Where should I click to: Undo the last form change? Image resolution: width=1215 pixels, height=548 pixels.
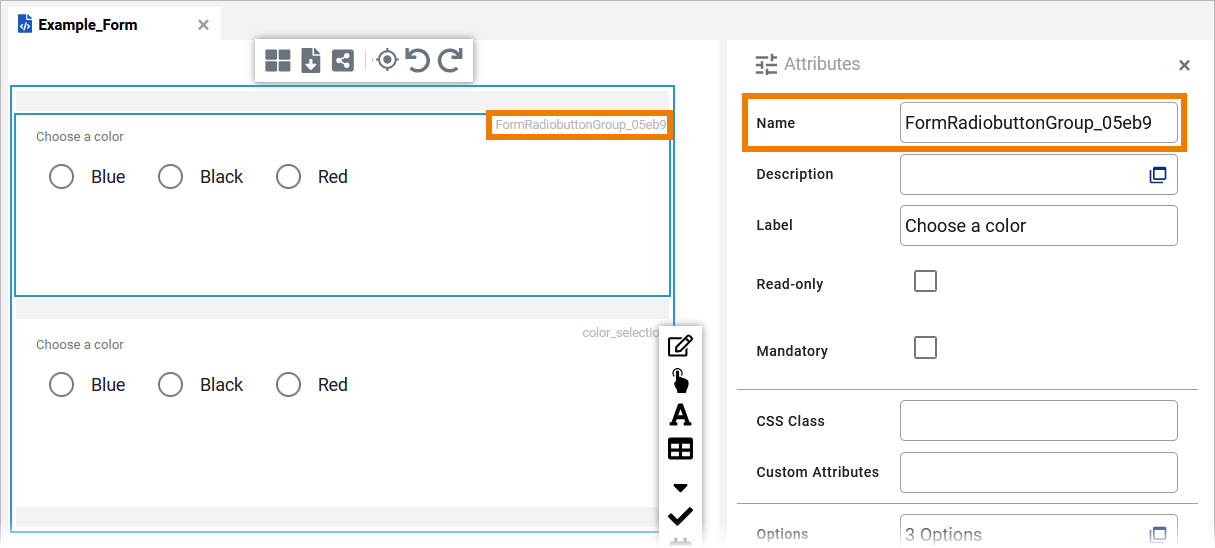click(418, 61)
